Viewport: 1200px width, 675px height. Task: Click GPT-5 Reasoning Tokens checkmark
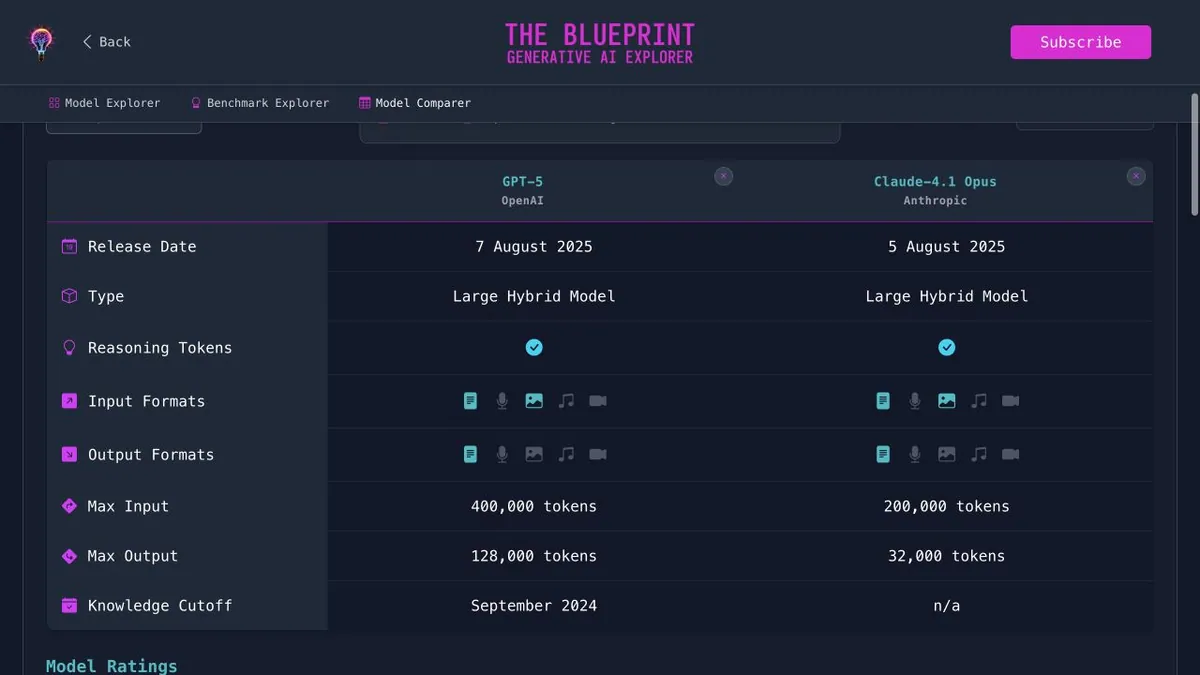tap(534, 347)
